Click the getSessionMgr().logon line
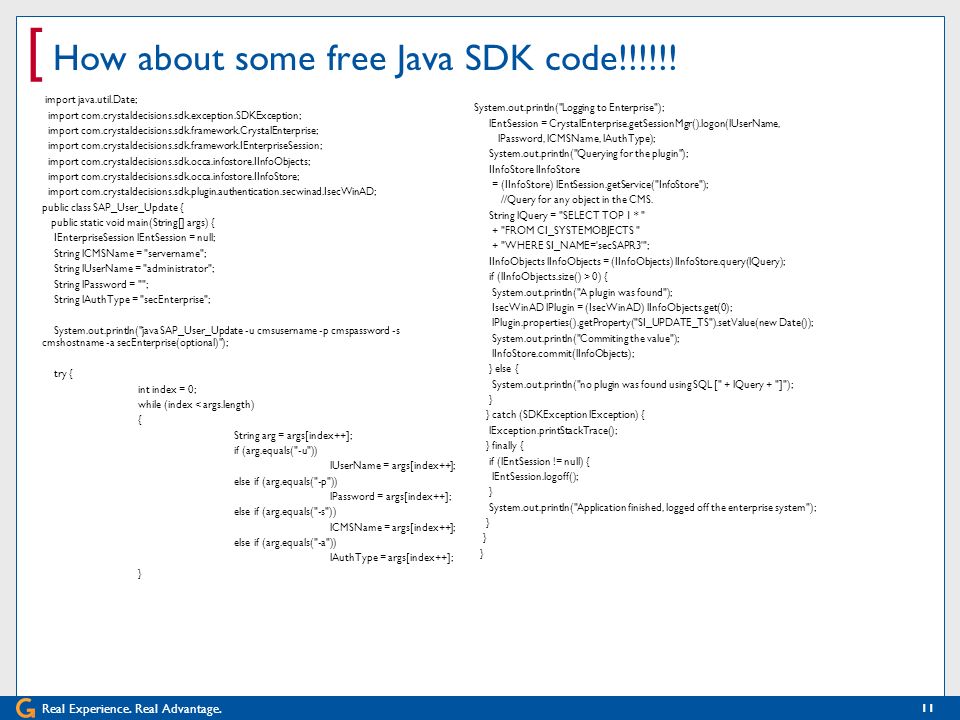The image size is (960, 720). (x=635, y=124)
